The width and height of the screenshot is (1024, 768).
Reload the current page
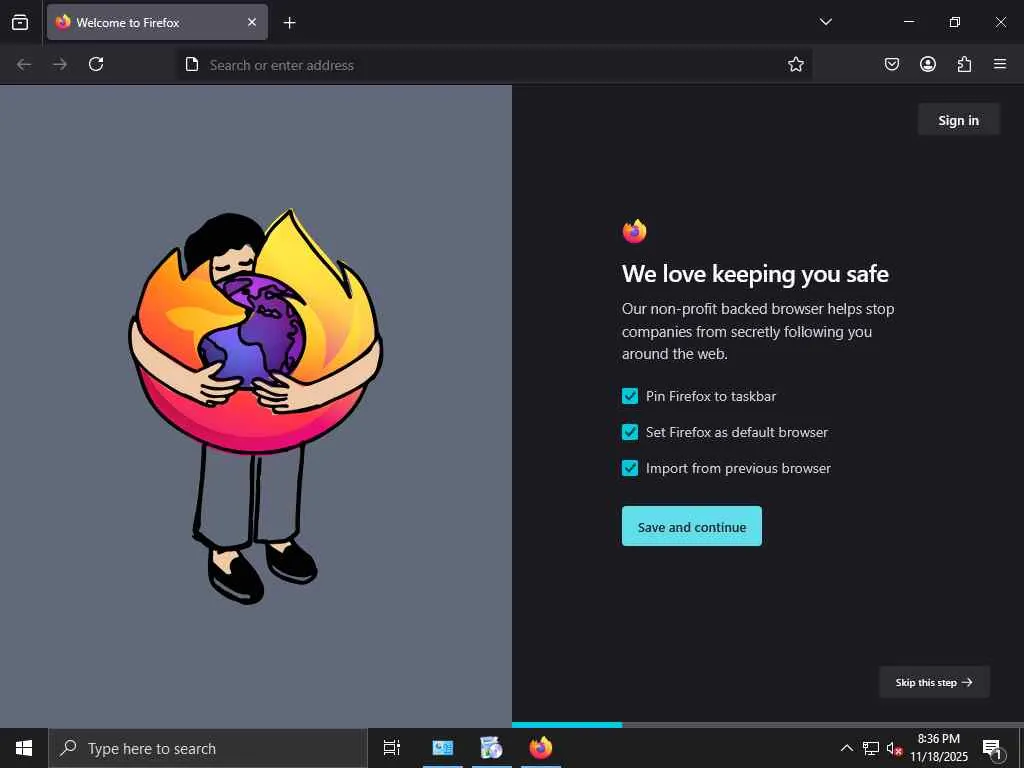[x=96, y=64]
